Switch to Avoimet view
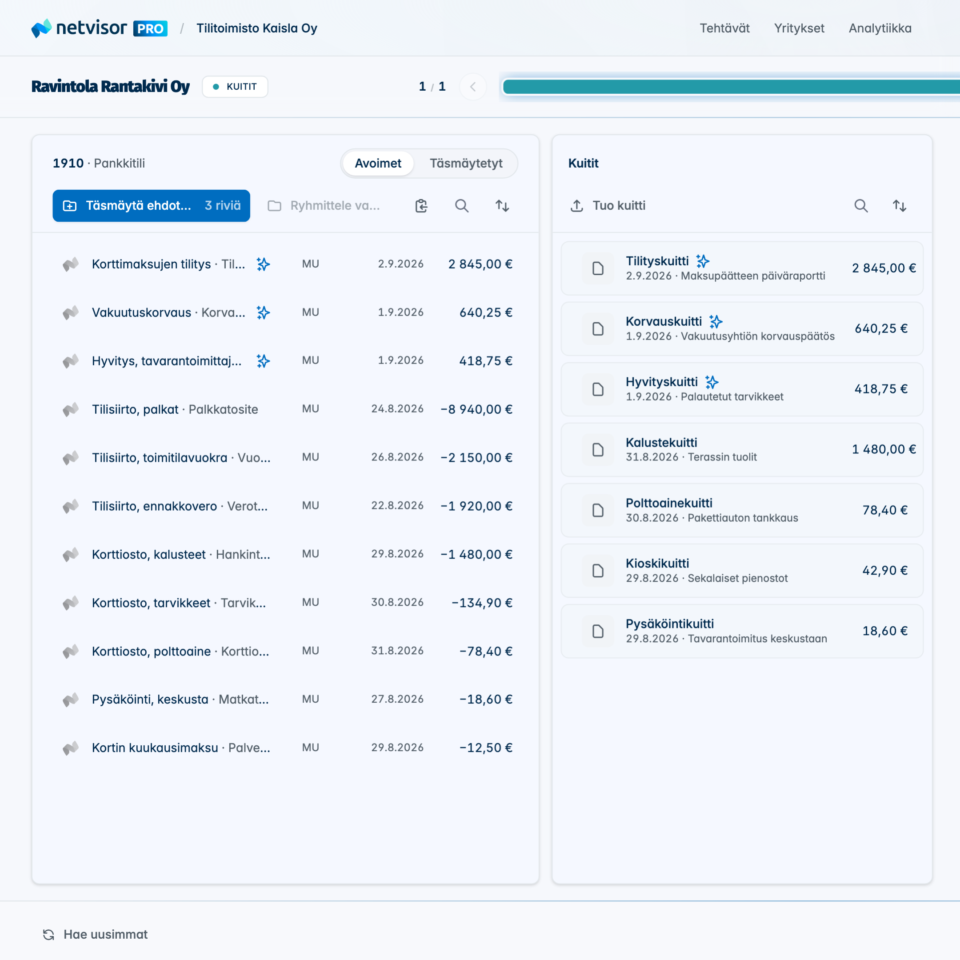 (378, 163)
